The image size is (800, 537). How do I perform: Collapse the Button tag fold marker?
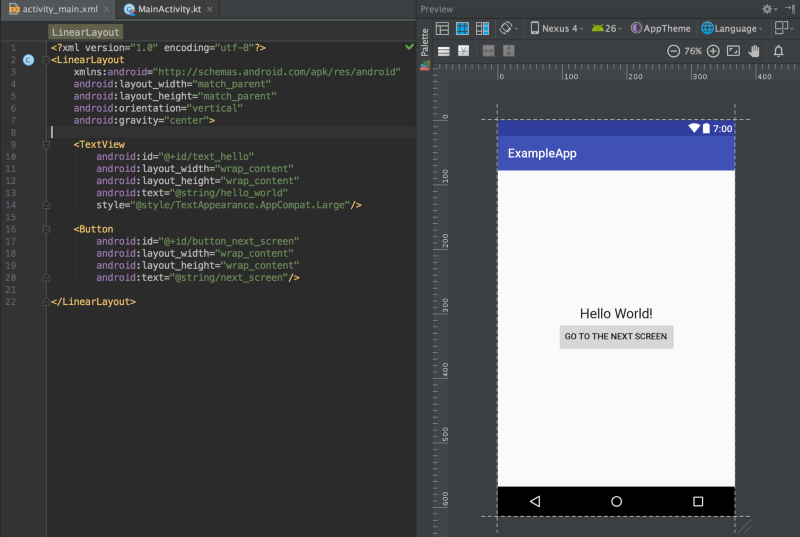point(46,229)
